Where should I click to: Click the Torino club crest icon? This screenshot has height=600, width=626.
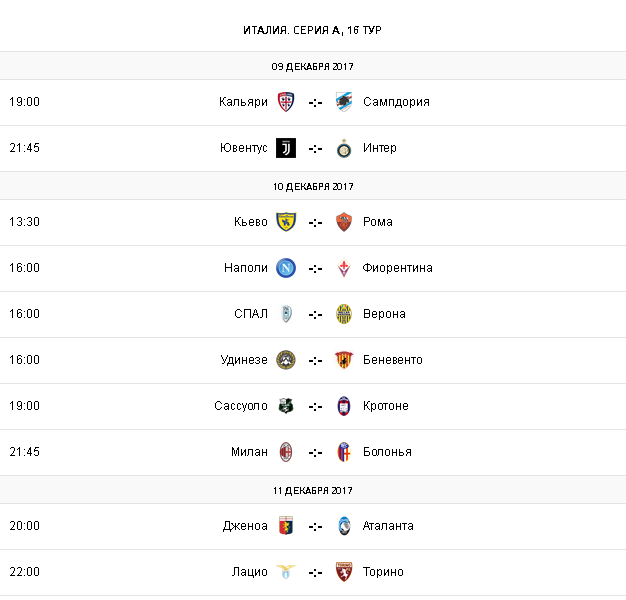click(344, 572)
